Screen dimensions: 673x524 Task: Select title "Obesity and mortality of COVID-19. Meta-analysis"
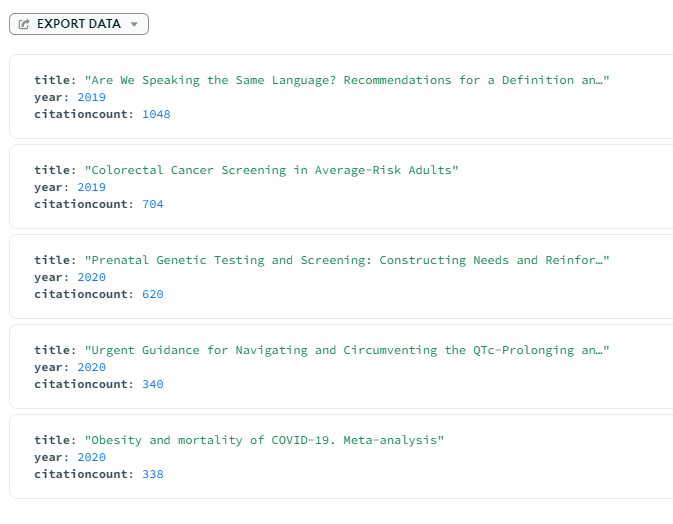(x=264, y=441)
